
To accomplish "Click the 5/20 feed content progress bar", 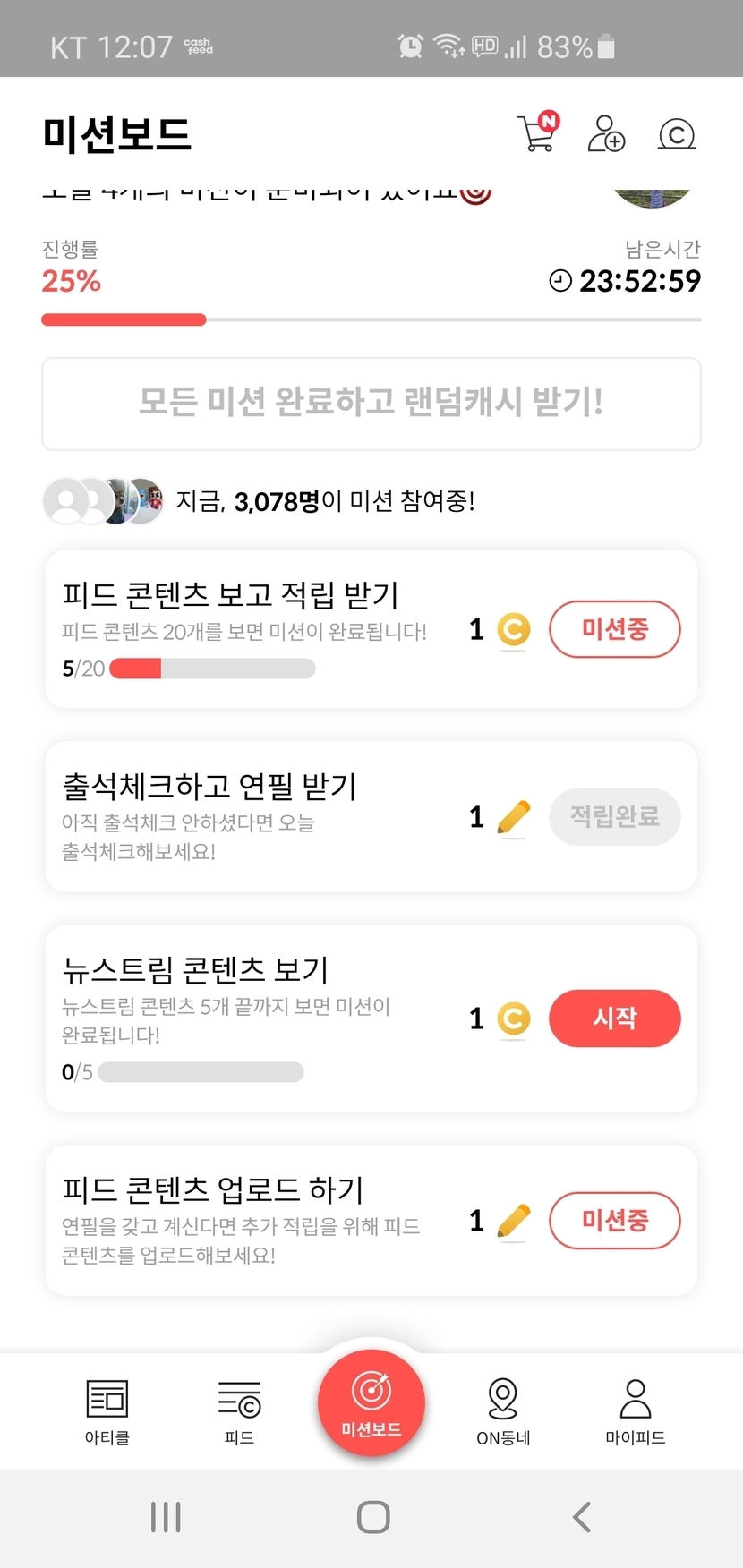I will pos(212,669).
